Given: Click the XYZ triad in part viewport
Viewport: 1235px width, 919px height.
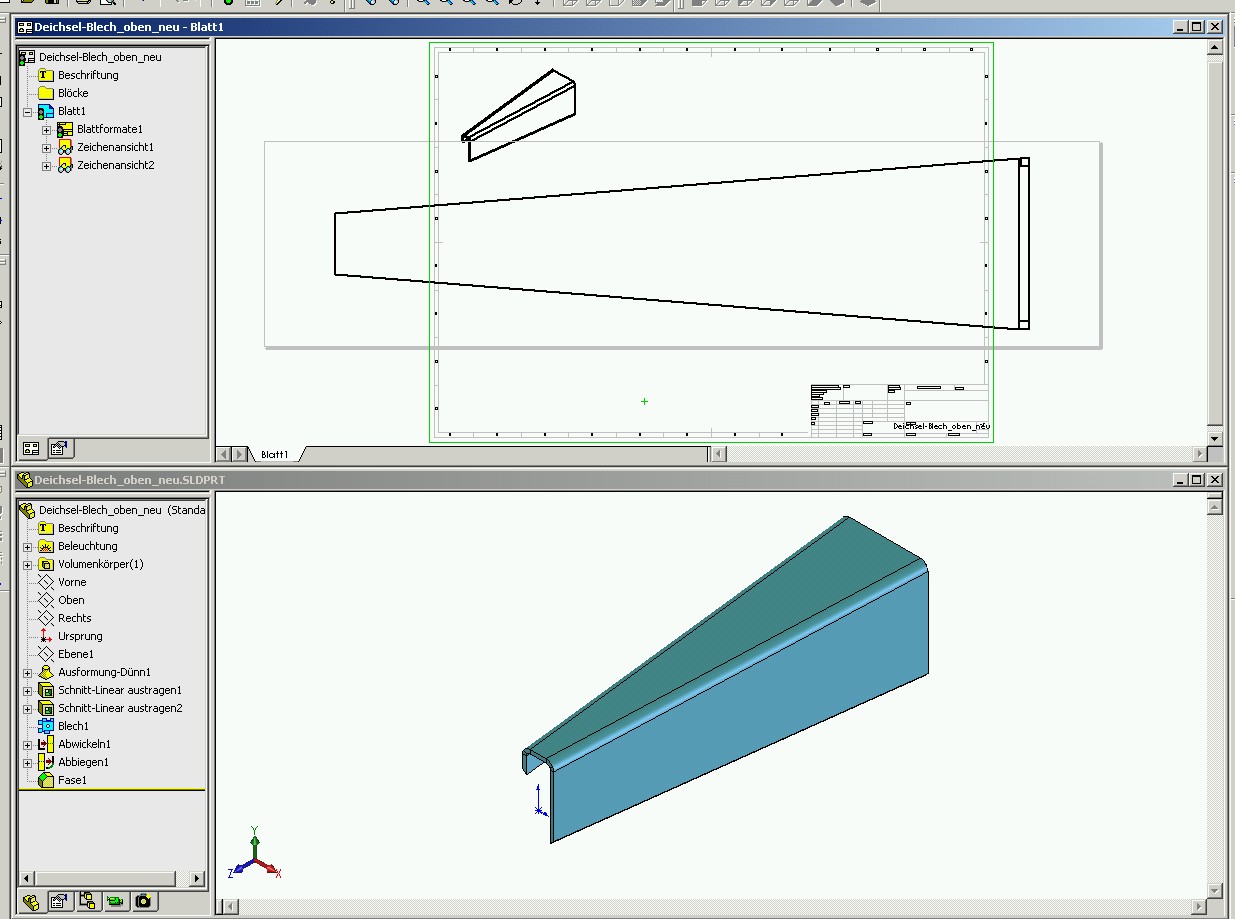Looking at the screenshot, I should [x=255, y=853].
